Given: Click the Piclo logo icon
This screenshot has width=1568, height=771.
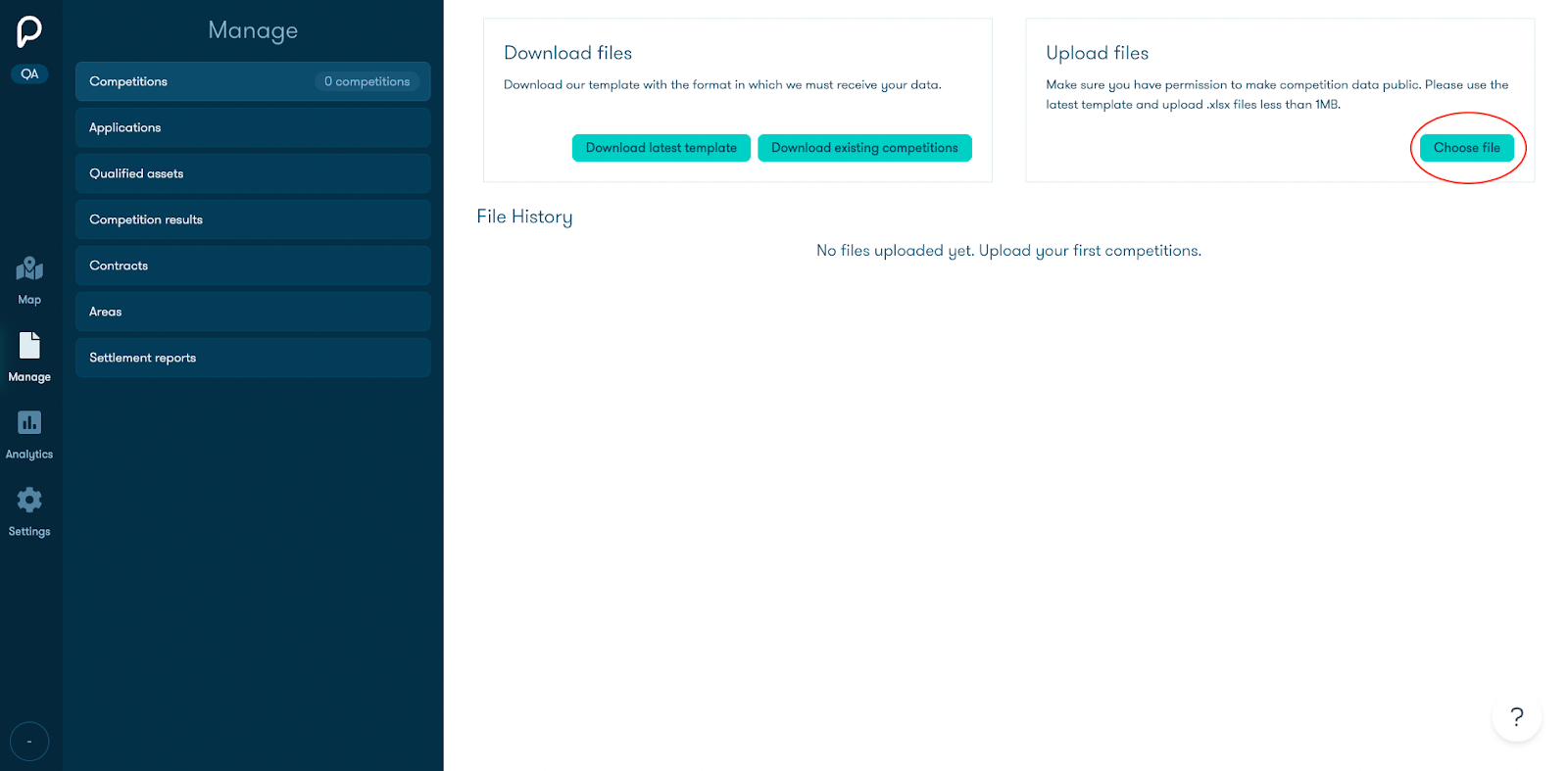Looking at the screenshot, I should 29,31.
